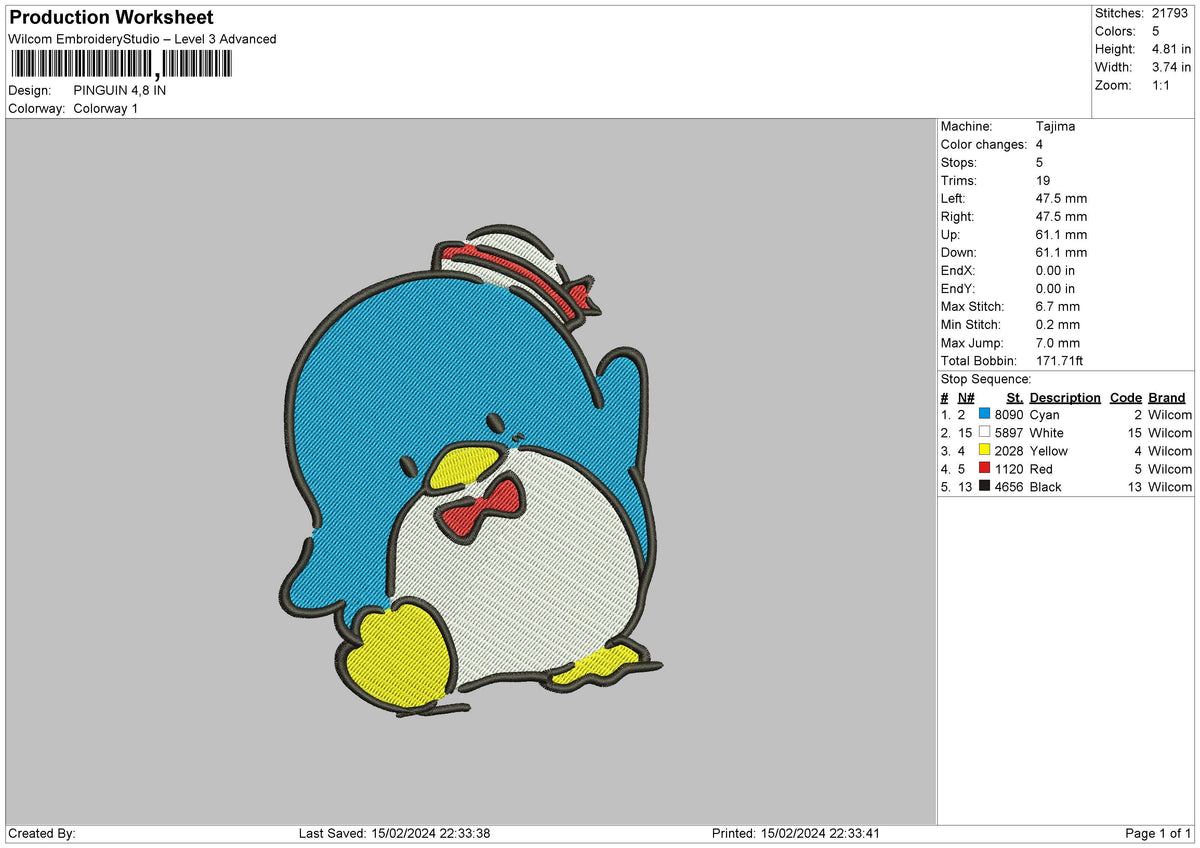Click the Cyan stitch count 8090
Screen dimensions: 1200x848
pyautogui.click(x=1009, y=414)
